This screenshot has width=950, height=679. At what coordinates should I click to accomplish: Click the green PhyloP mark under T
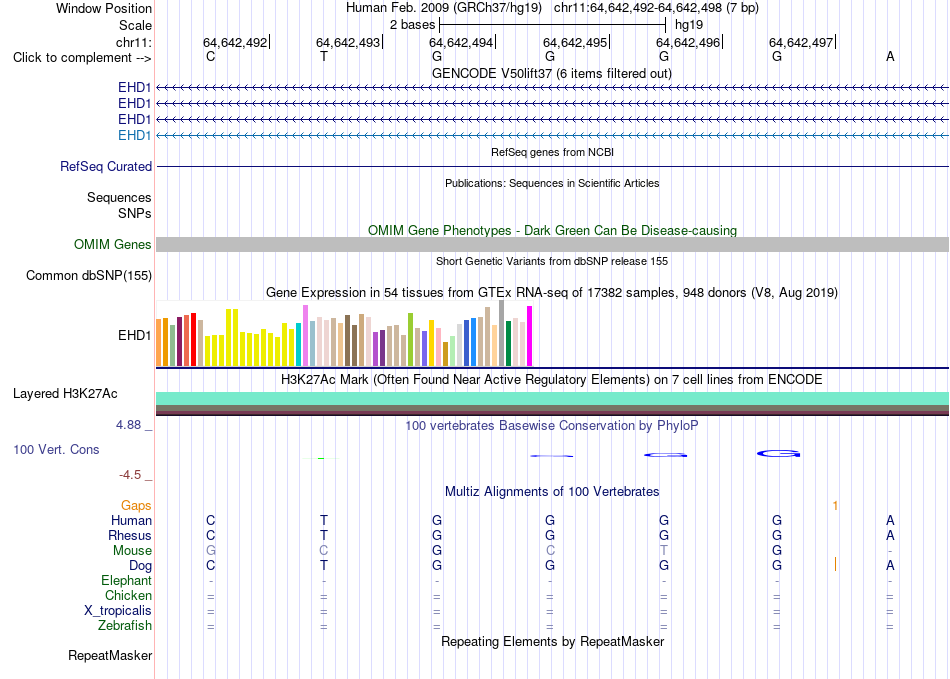tap(321, 459)
